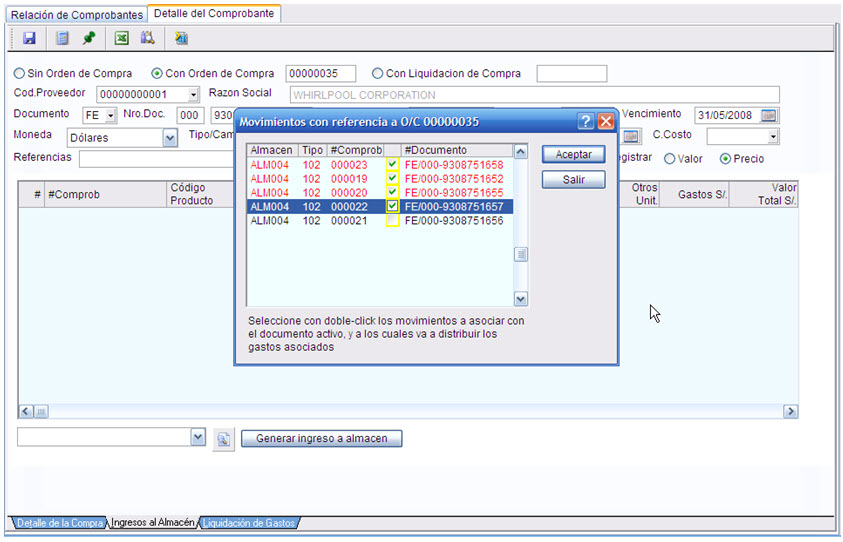
Task: Click Generar ingreso a almacen button
Action: coord(321,439)
